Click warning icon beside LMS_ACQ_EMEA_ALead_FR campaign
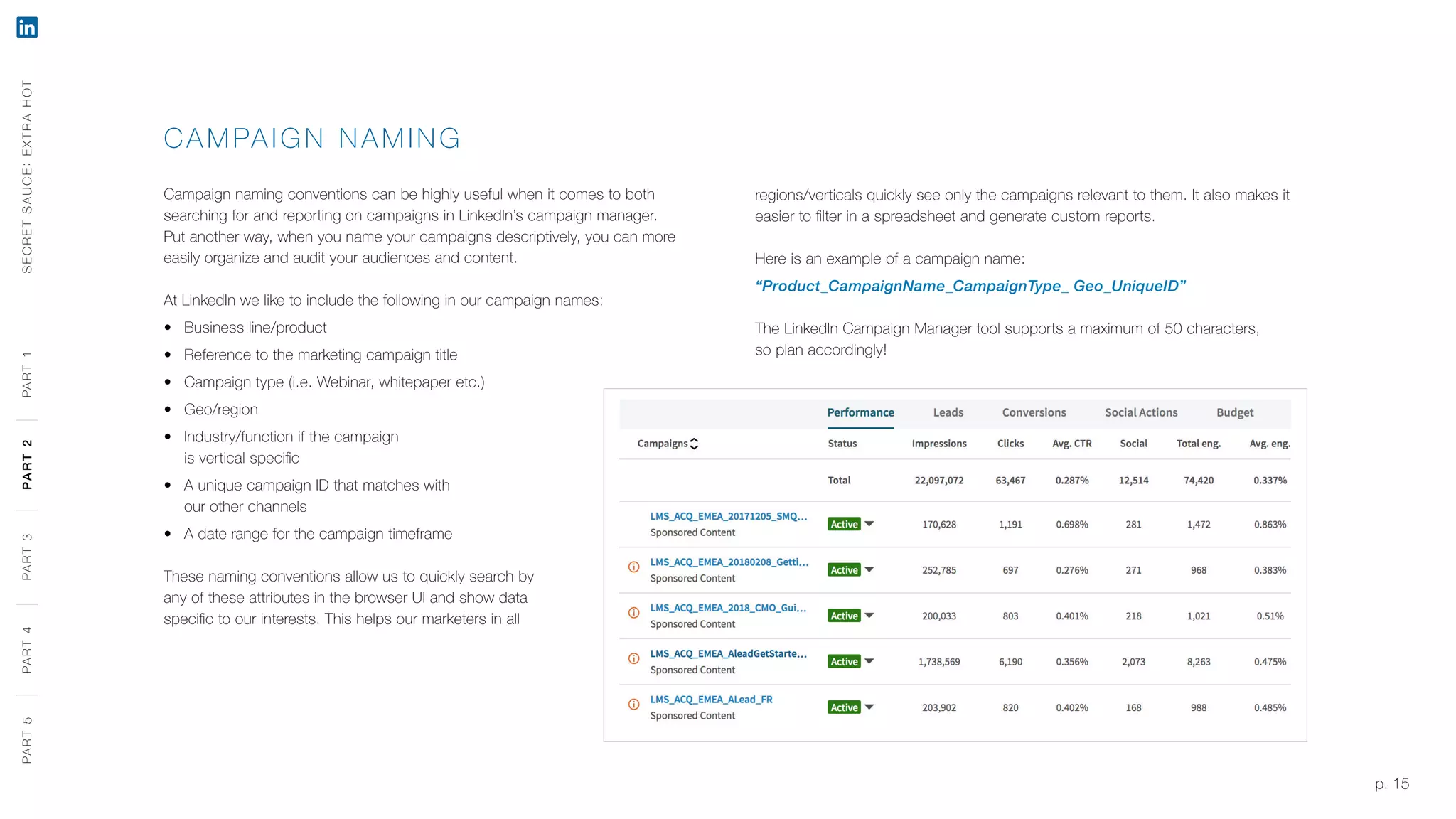 tap(633, 705)
